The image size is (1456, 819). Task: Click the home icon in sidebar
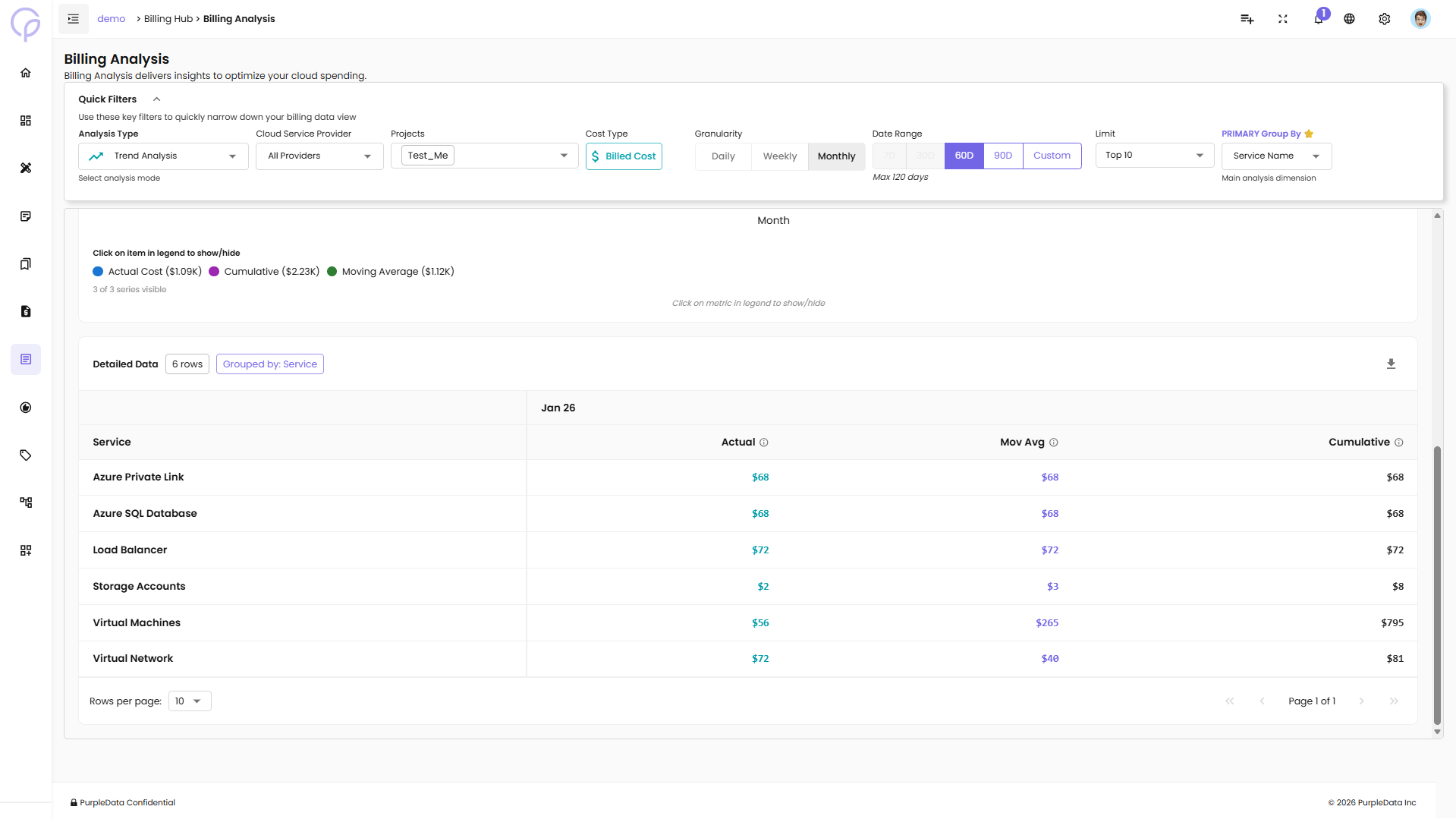click(x=26, y=73)
